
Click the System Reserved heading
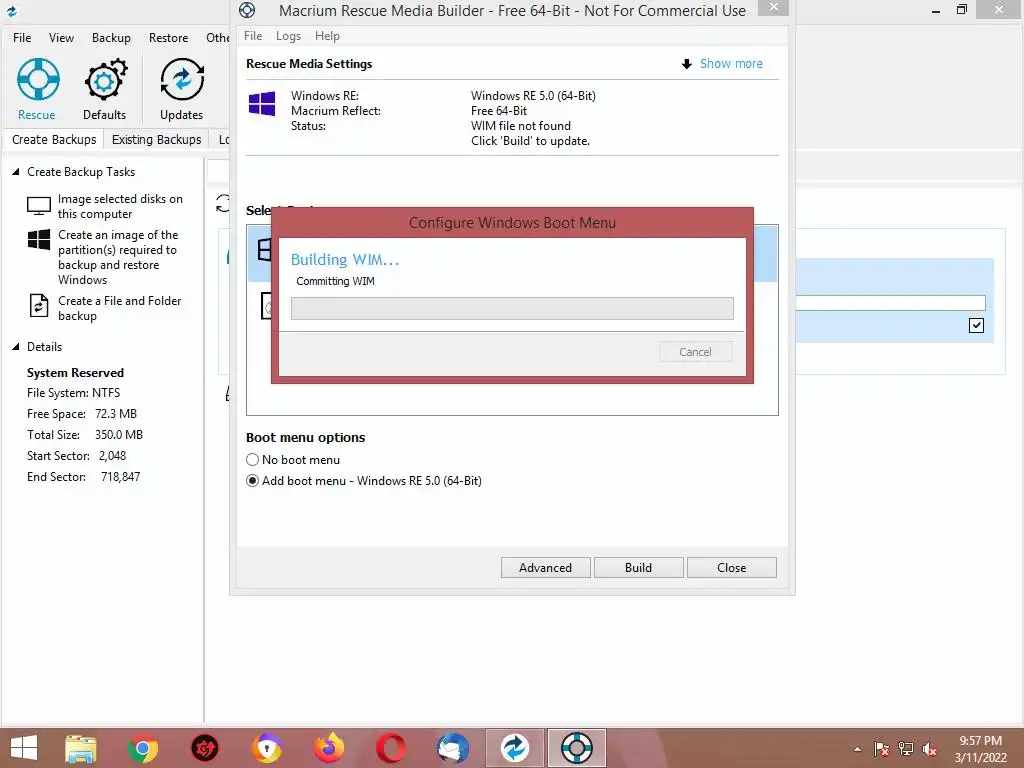75,373
